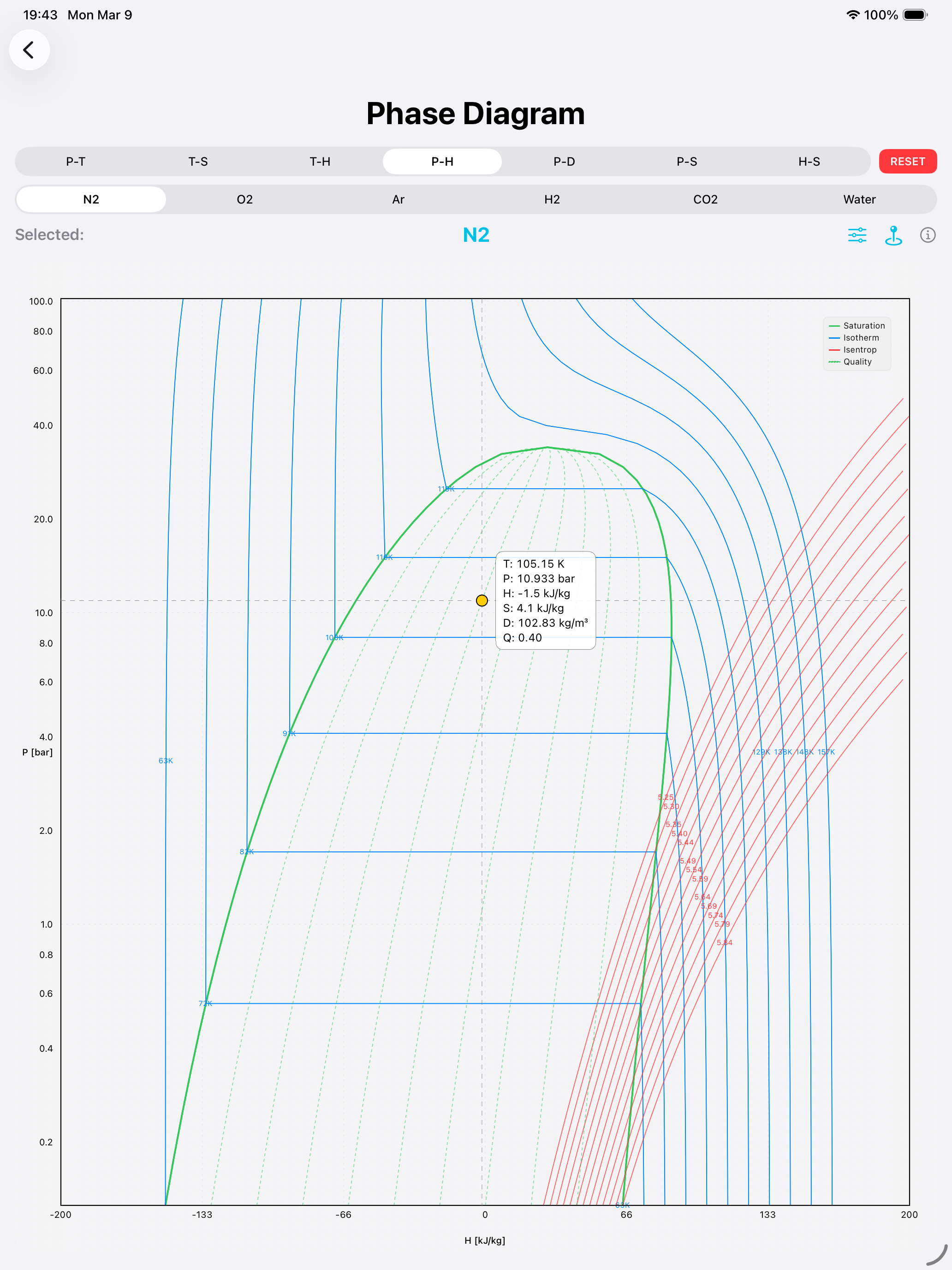Tap the battery status indicator
Screen dimensions: 952x1270
click(x=915, y=15)
